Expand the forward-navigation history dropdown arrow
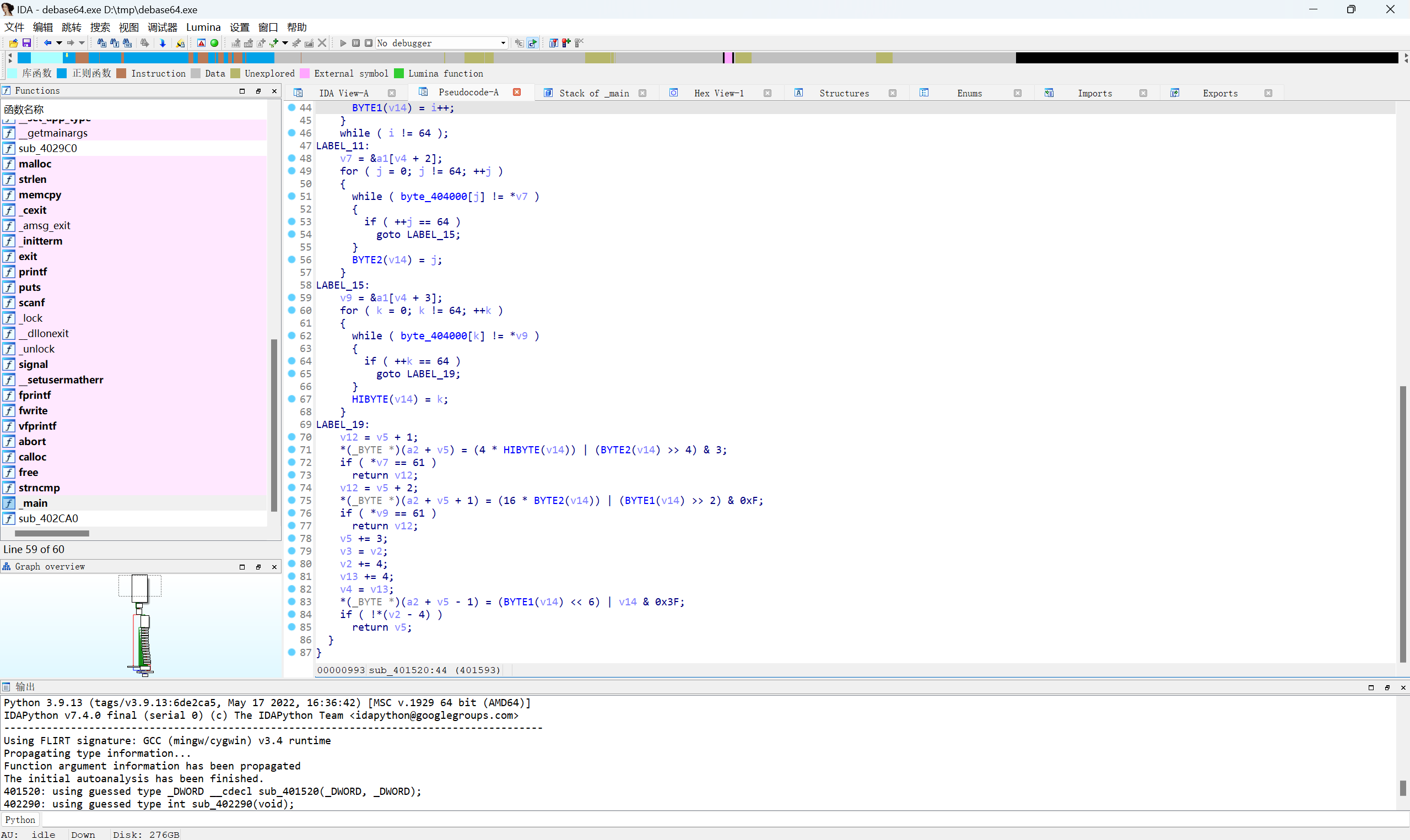This screenshot has width=1410, height=840. (x=82, y=43)
